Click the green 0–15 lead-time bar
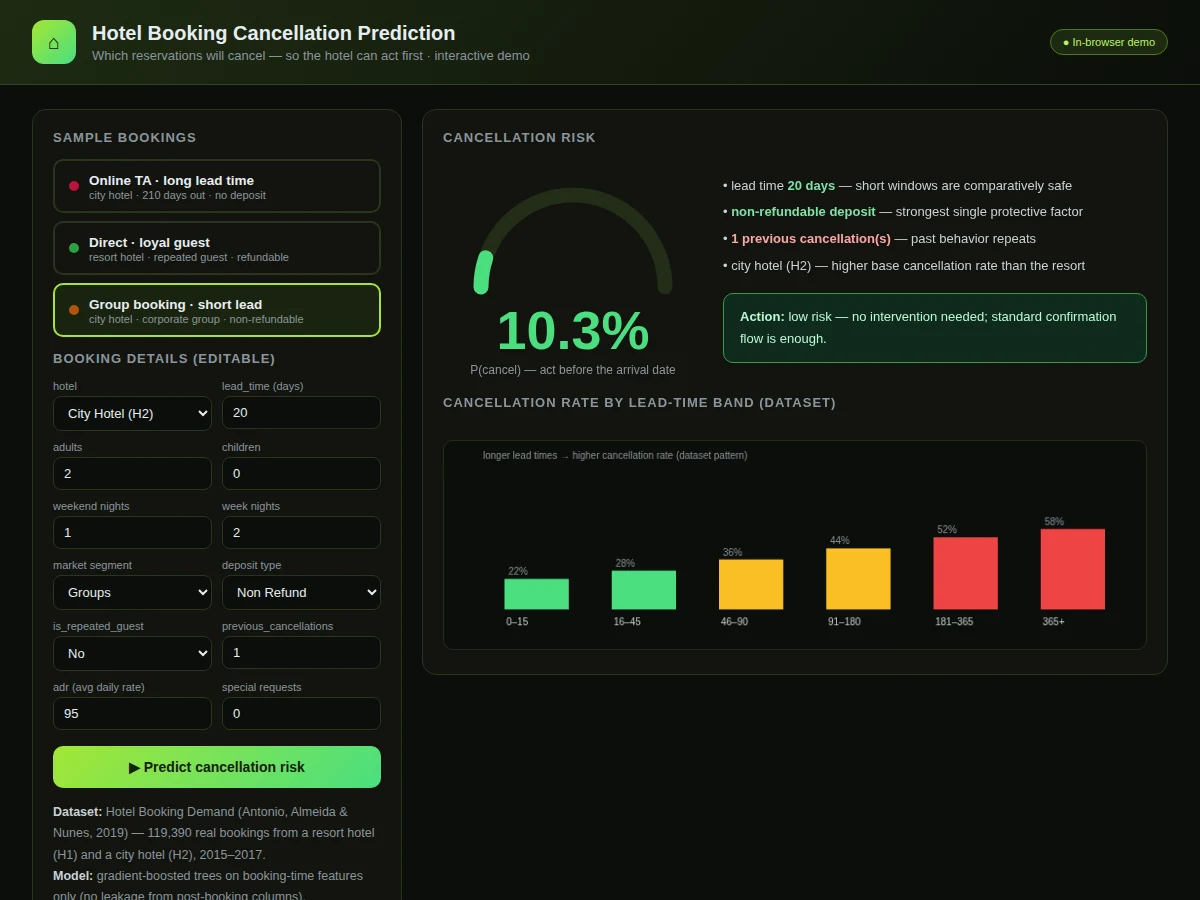 (x=536, y=594)
